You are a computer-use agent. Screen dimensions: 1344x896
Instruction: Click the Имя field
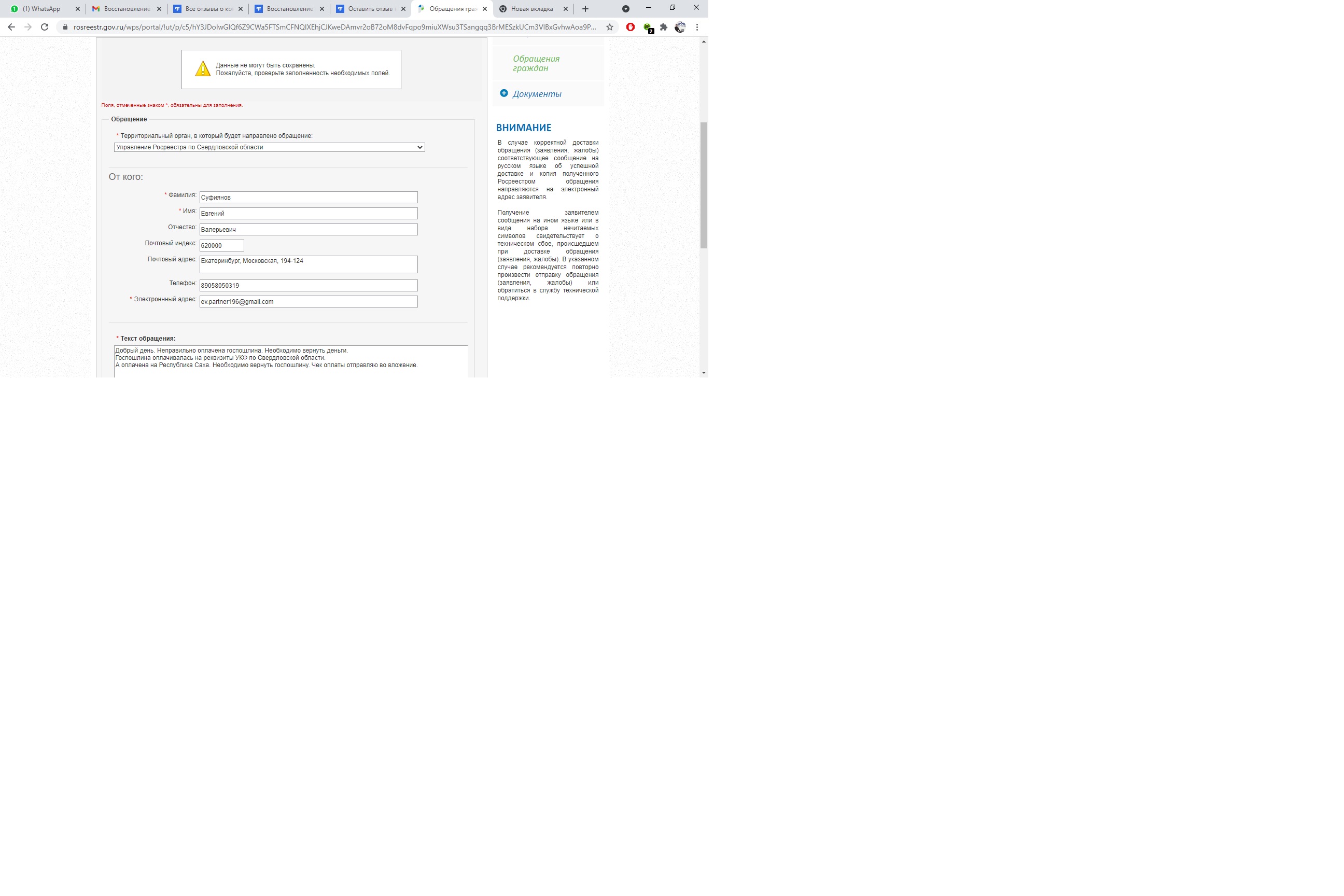[309, 213]
